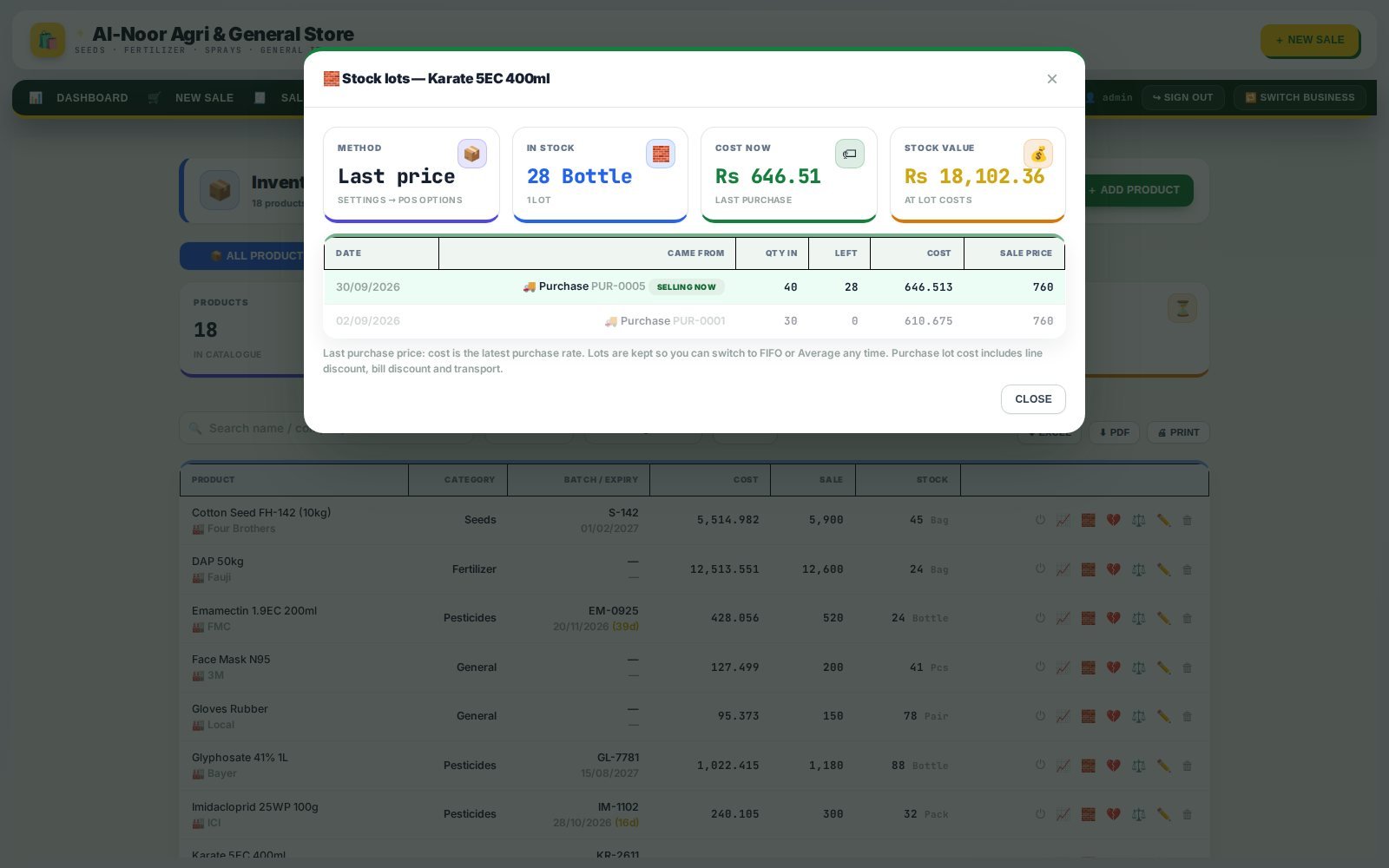
Task: Edit Cotton Seed FH-142 with the pencil icon
Action: 1163,521
